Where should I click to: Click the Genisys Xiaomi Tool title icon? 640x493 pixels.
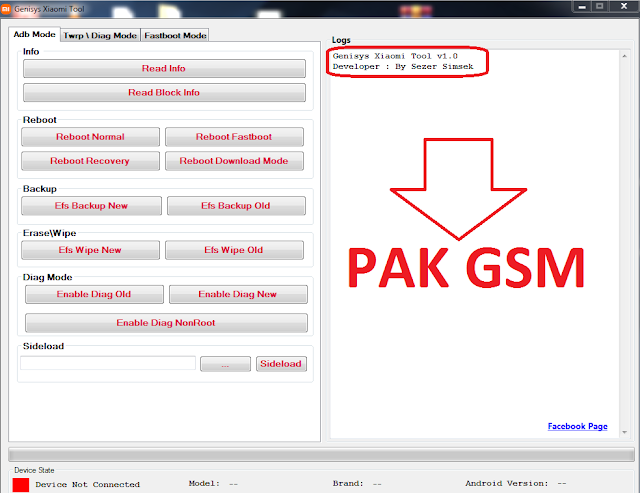[x=6, y=9]
